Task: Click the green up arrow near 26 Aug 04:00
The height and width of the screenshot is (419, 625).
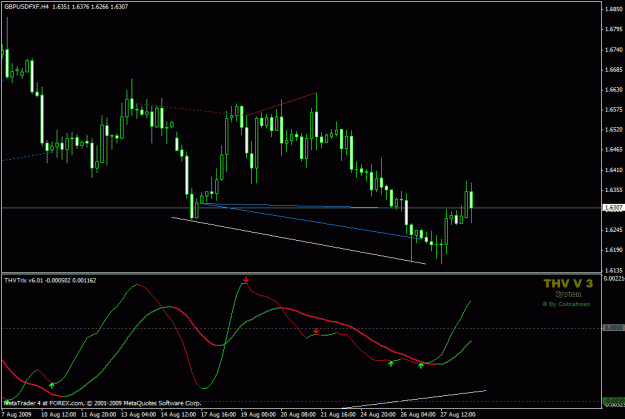Action: pos(421,365)
